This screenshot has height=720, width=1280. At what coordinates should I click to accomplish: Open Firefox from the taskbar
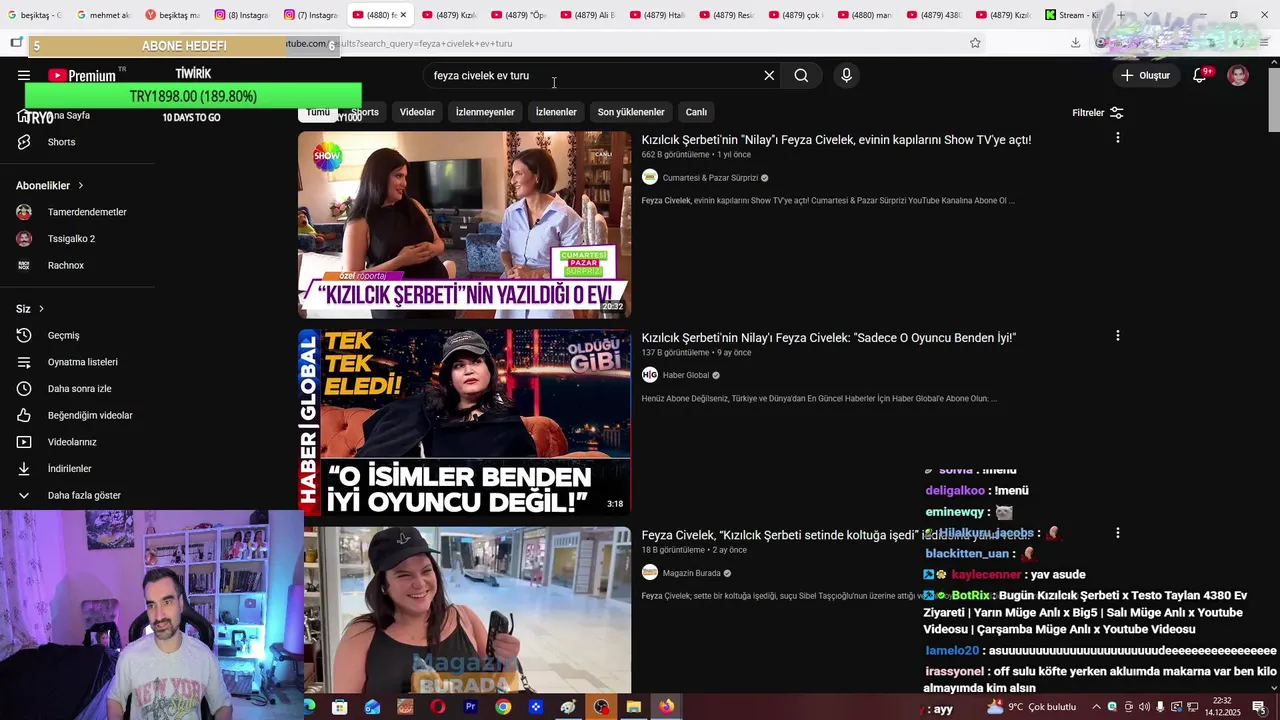click(666, 707)
